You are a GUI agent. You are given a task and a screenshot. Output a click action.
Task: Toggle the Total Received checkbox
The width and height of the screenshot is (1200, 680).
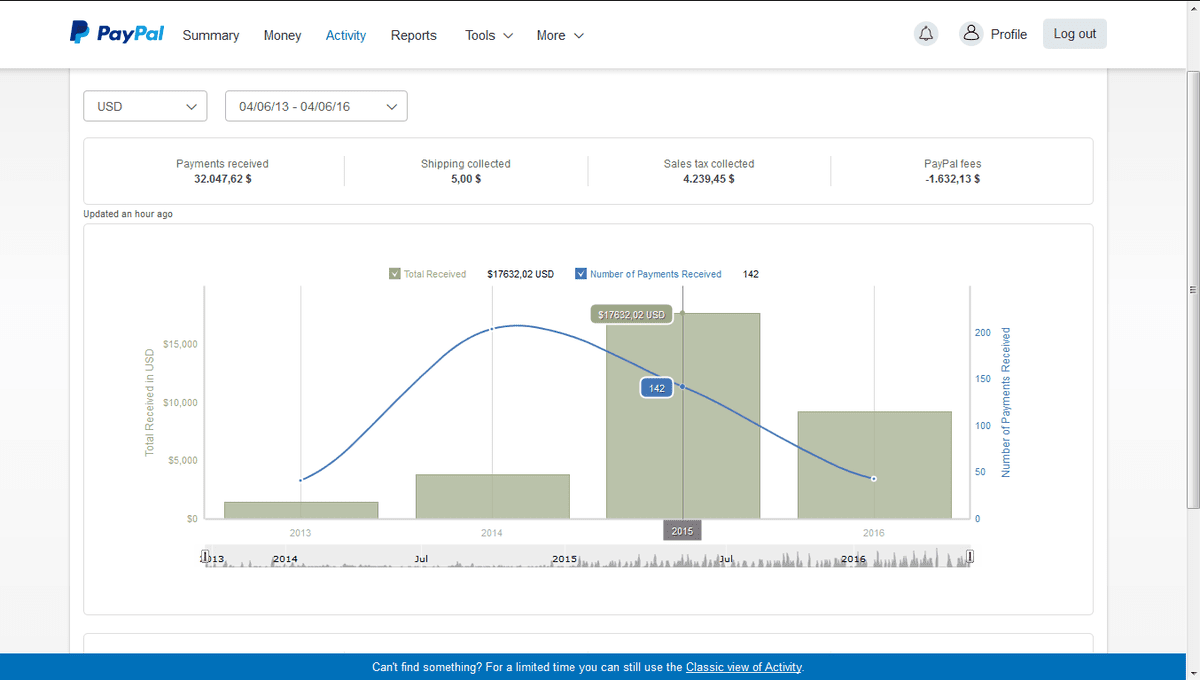[x=395, y=274]
